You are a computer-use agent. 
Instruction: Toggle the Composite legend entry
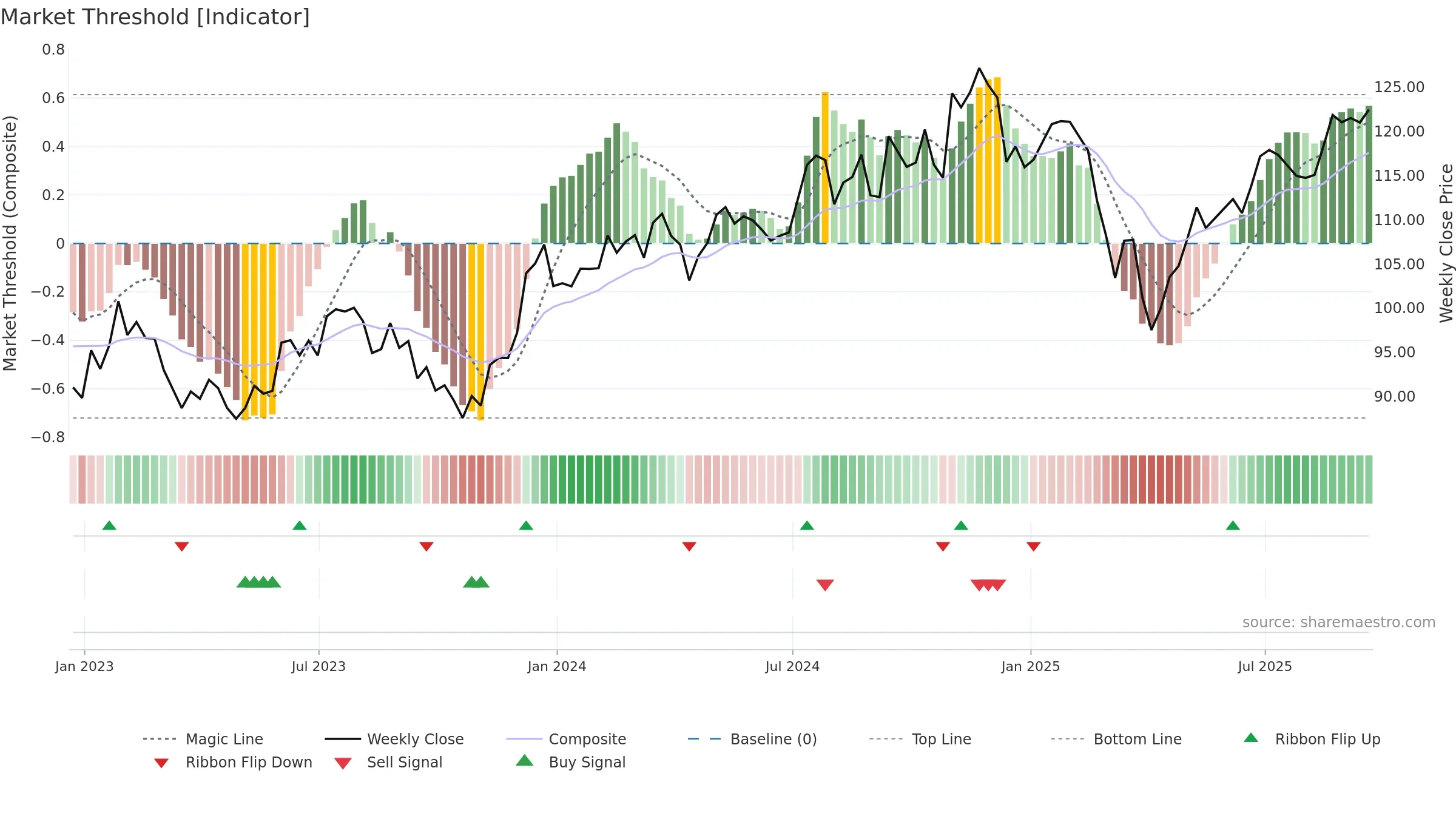pos(567,739)
